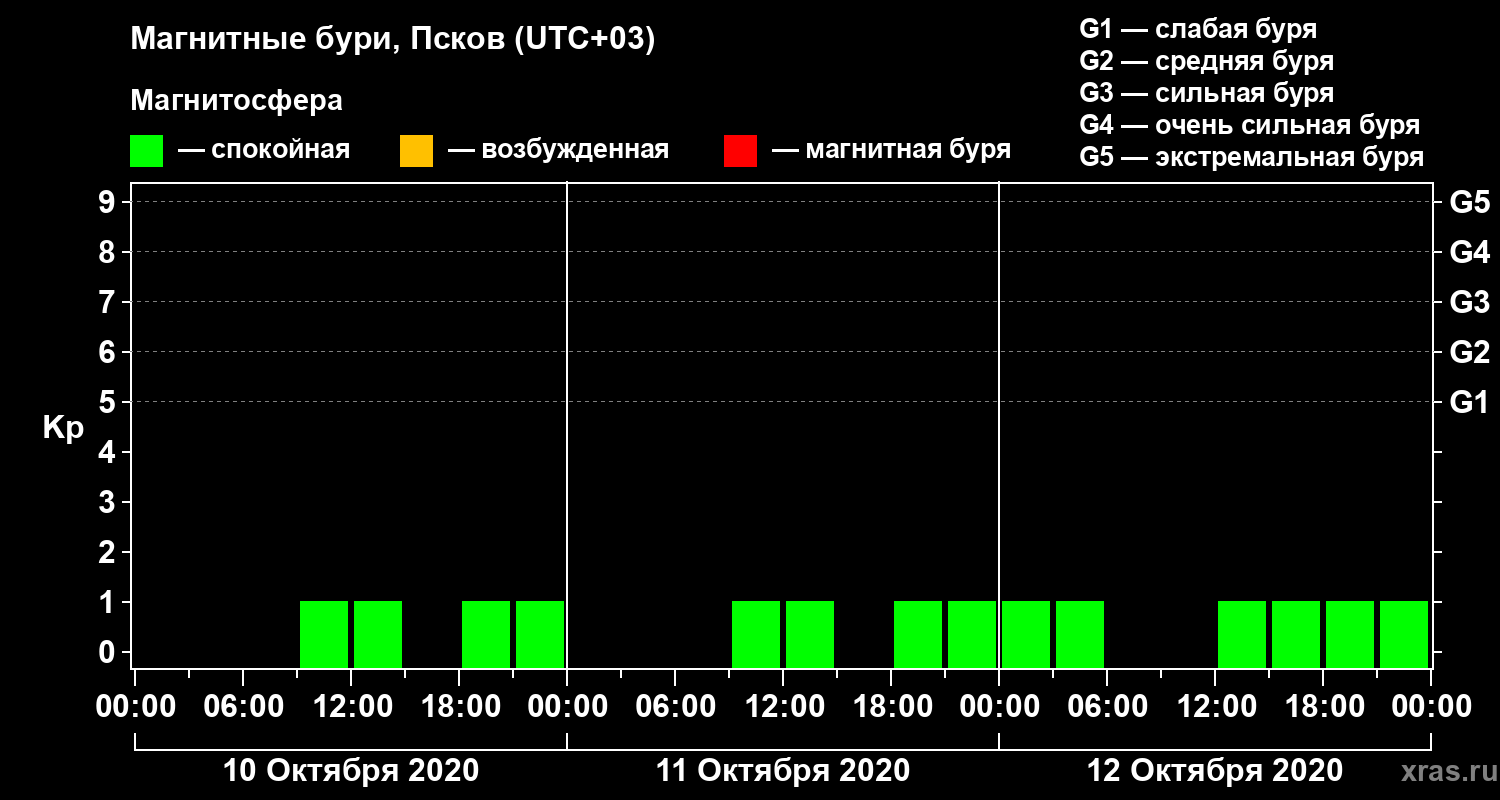Click the 18:00 tick label for 10 October

[x=459, y=706]
